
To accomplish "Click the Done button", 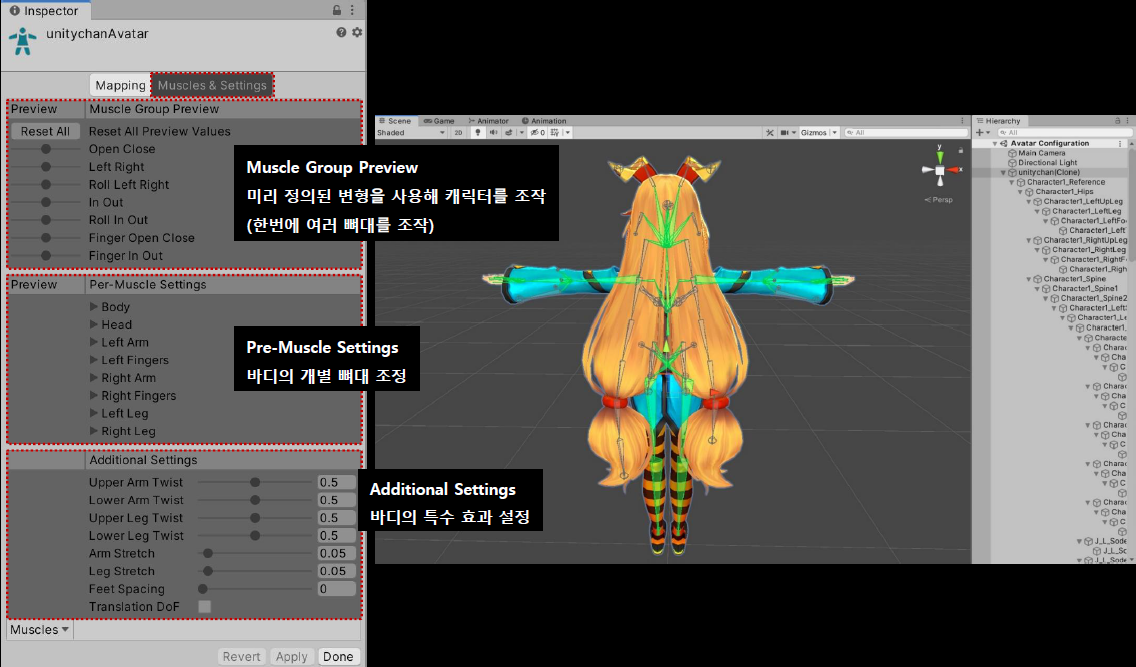I will 338,656.
